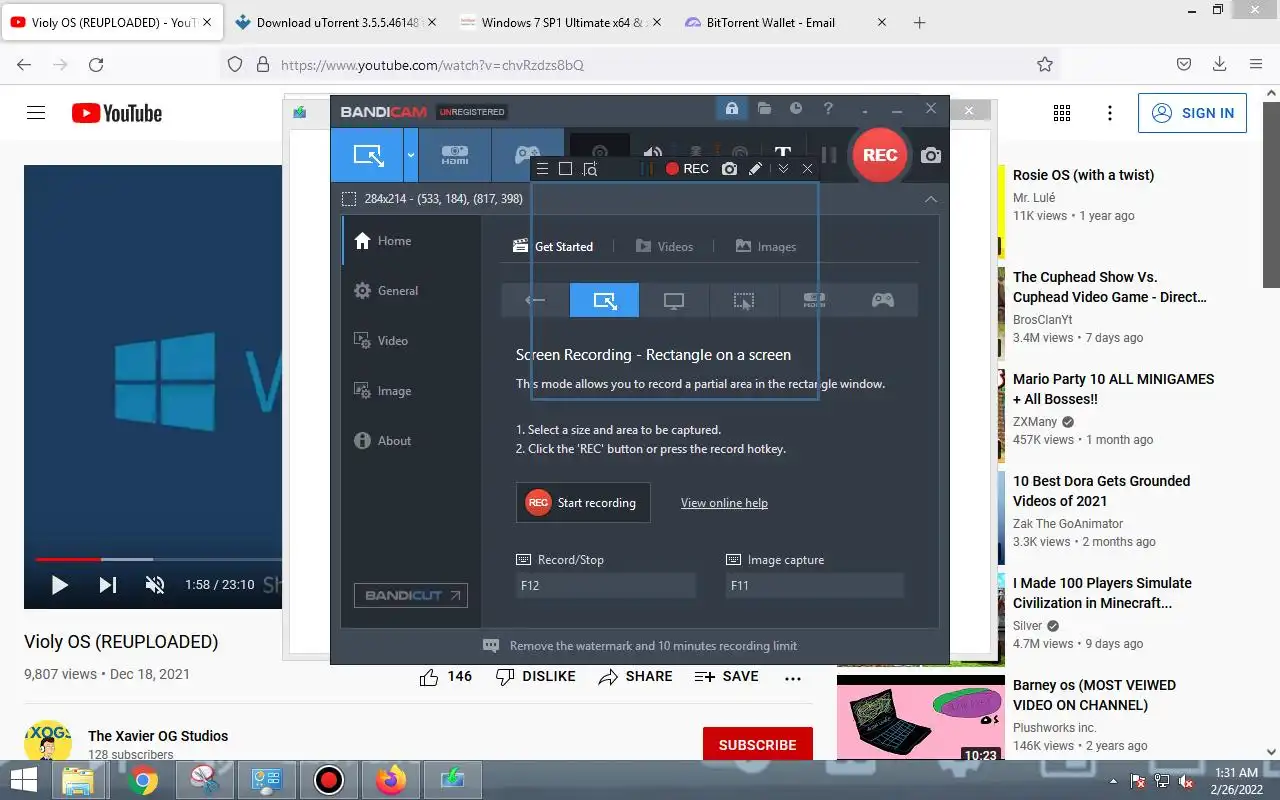Select gamepad game mode in selector row

point(882,300)
